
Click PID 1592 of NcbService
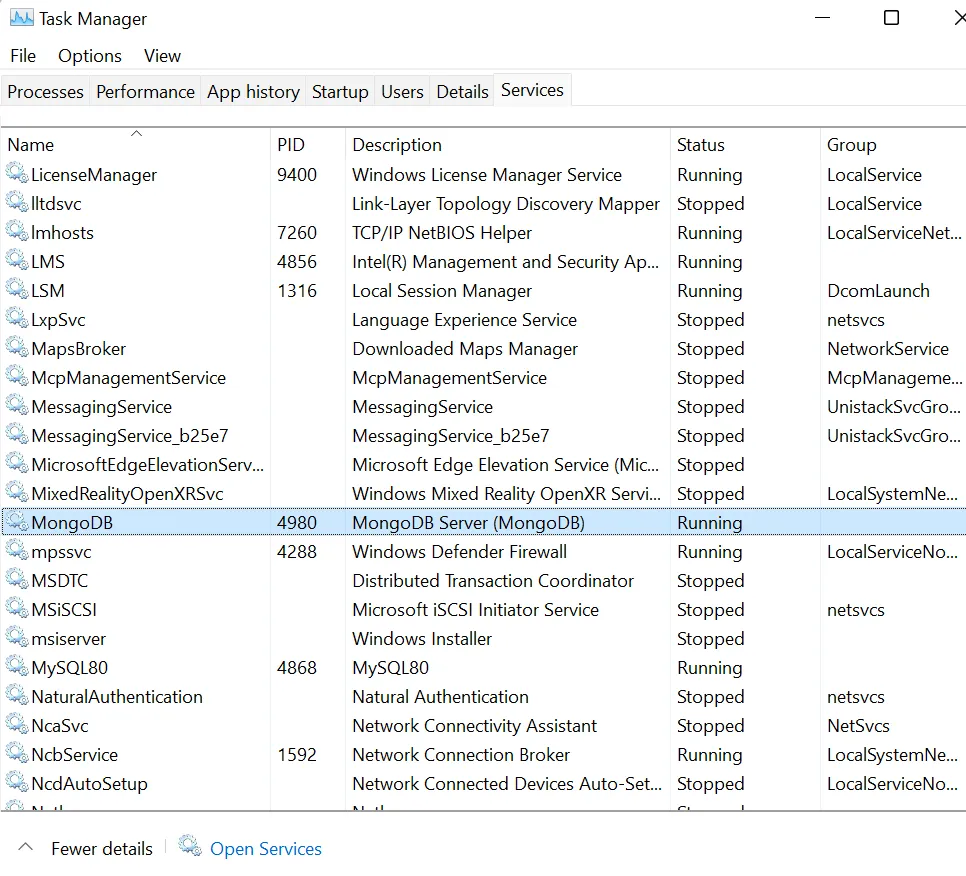(x=297, y=755)
